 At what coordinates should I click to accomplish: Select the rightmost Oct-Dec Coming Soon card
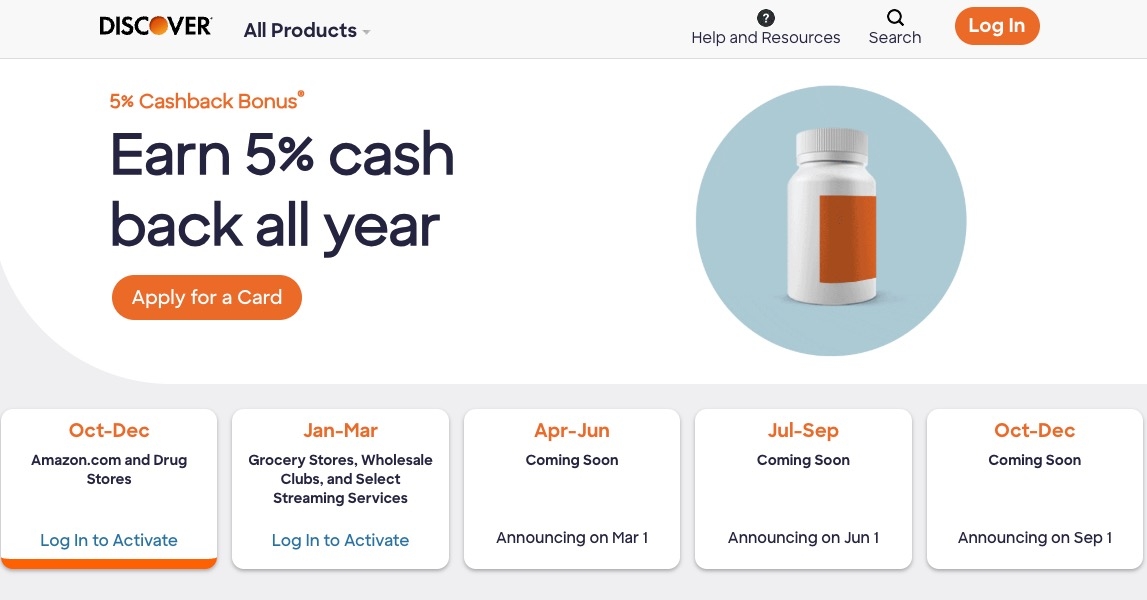point(1034,488)
